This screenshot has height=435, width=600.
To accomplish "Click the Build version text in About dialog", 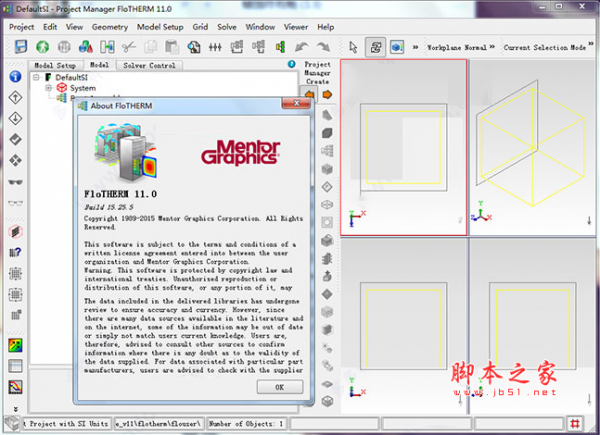I will click(x=109, y=207).
